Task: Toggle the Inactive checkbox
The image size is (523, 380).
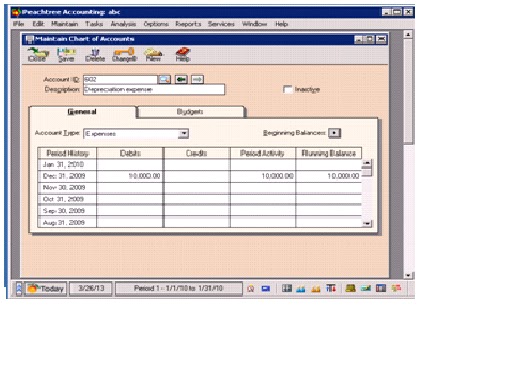Action: (x=288, y=89)
